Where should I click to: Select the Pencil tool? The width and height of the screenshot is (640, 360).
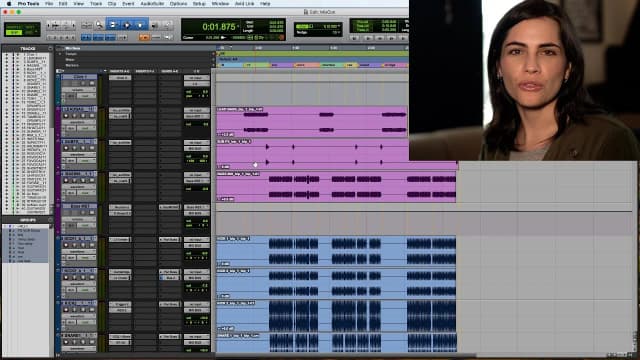167,25
